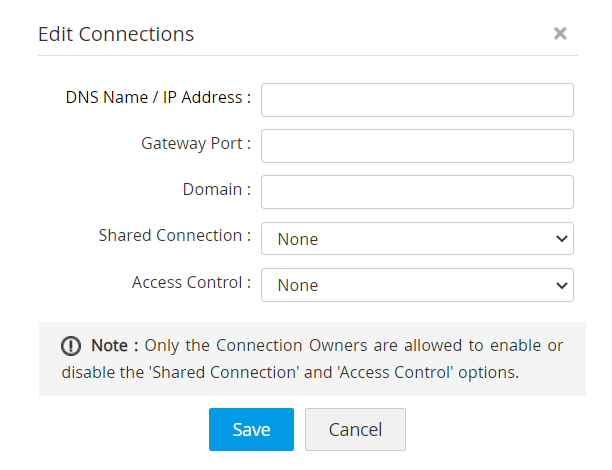The image size is (612, 470).
Task: Click the 'Domain' label text
Action: [x=216, y=189]
